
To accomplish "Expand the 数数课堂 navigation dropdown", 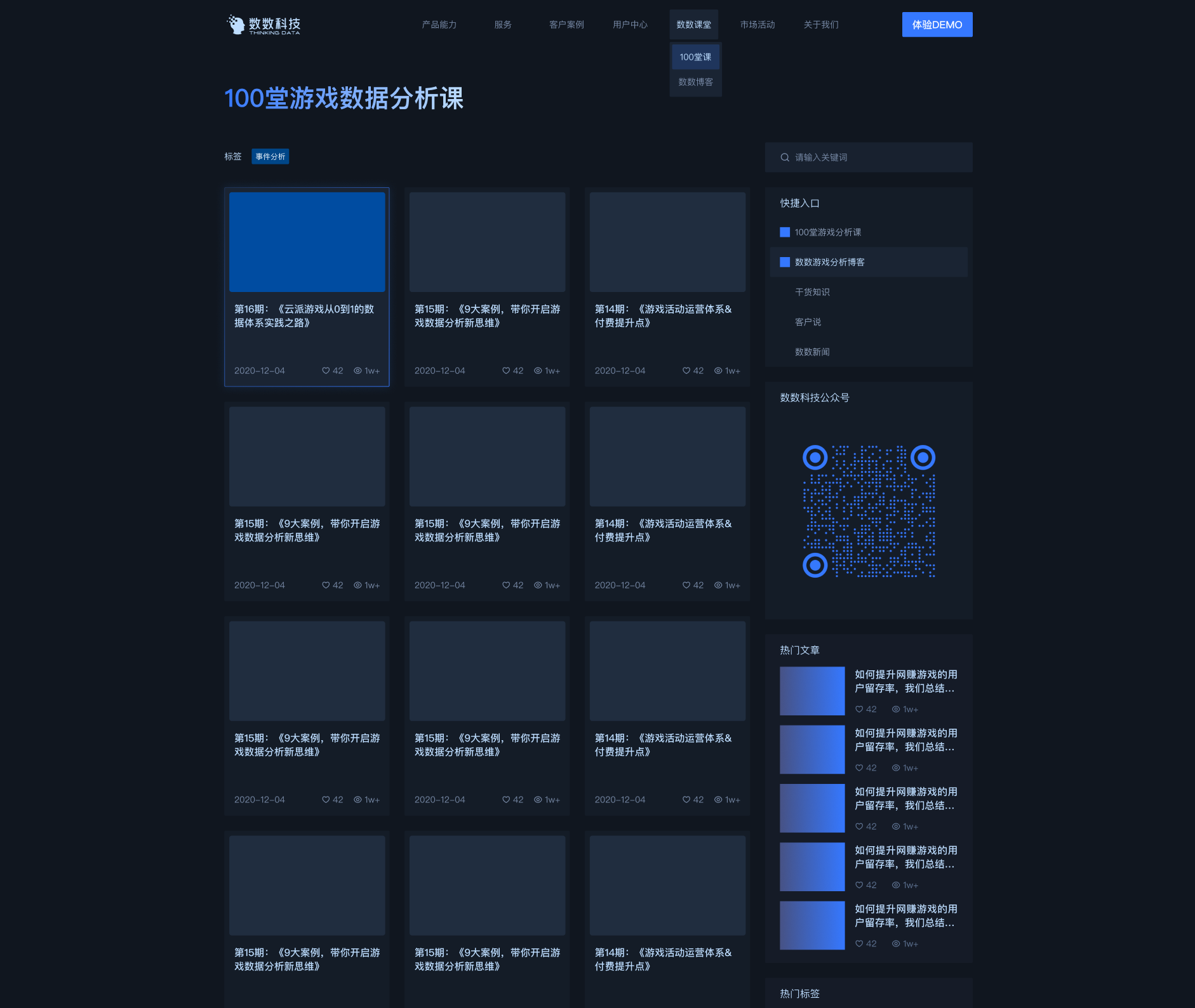I will (x=693, y=25).
